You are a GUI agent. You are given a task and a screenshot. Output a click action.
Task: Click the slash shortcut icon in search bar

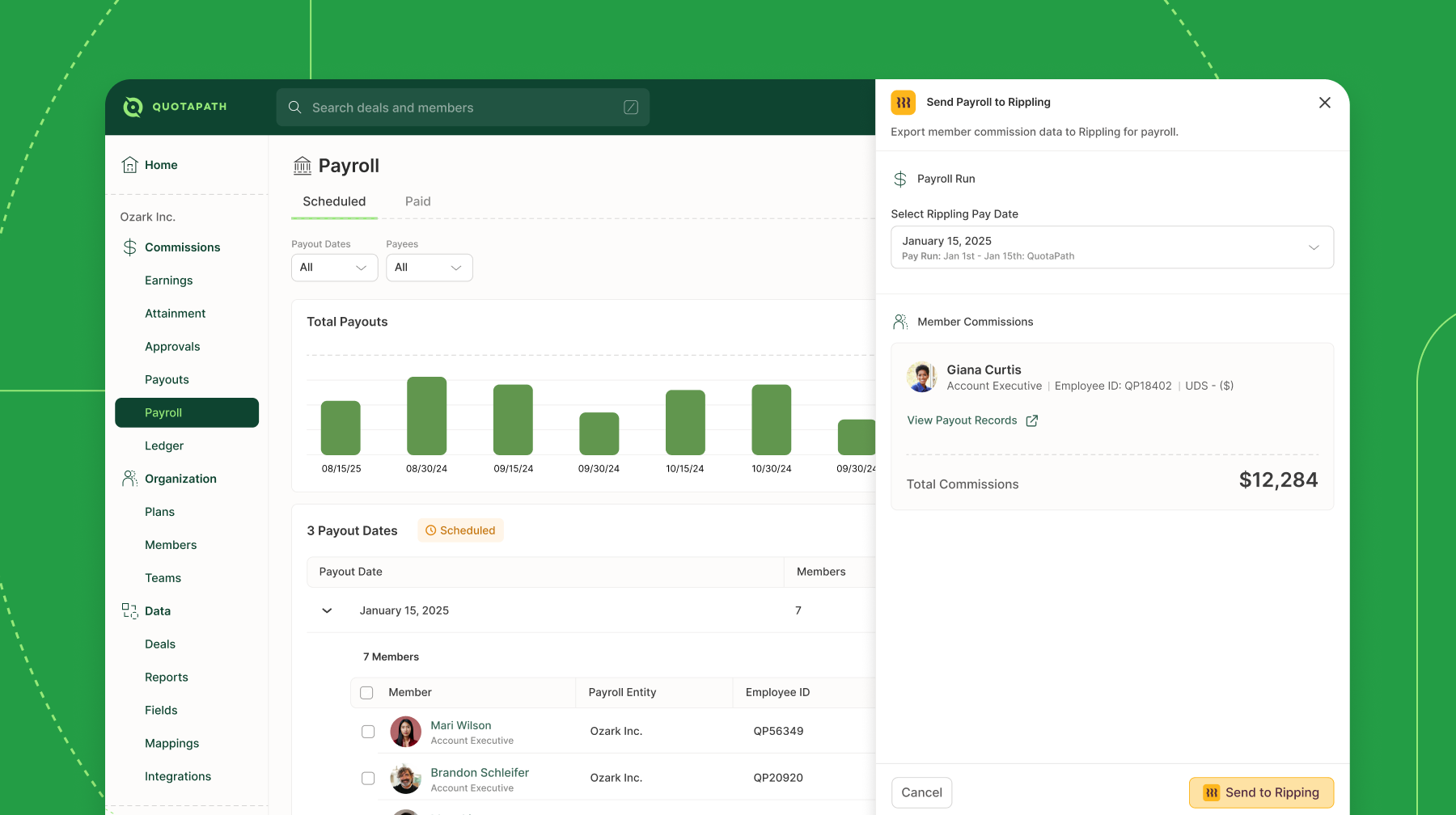[631, 108]
